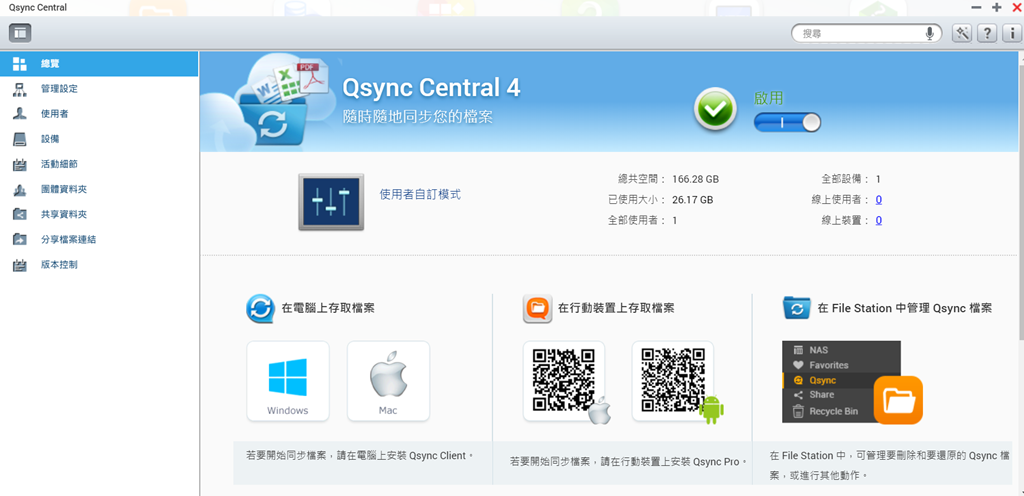
Task: Open the info icon in the toolbar
Action: [x=1012, y=34]
